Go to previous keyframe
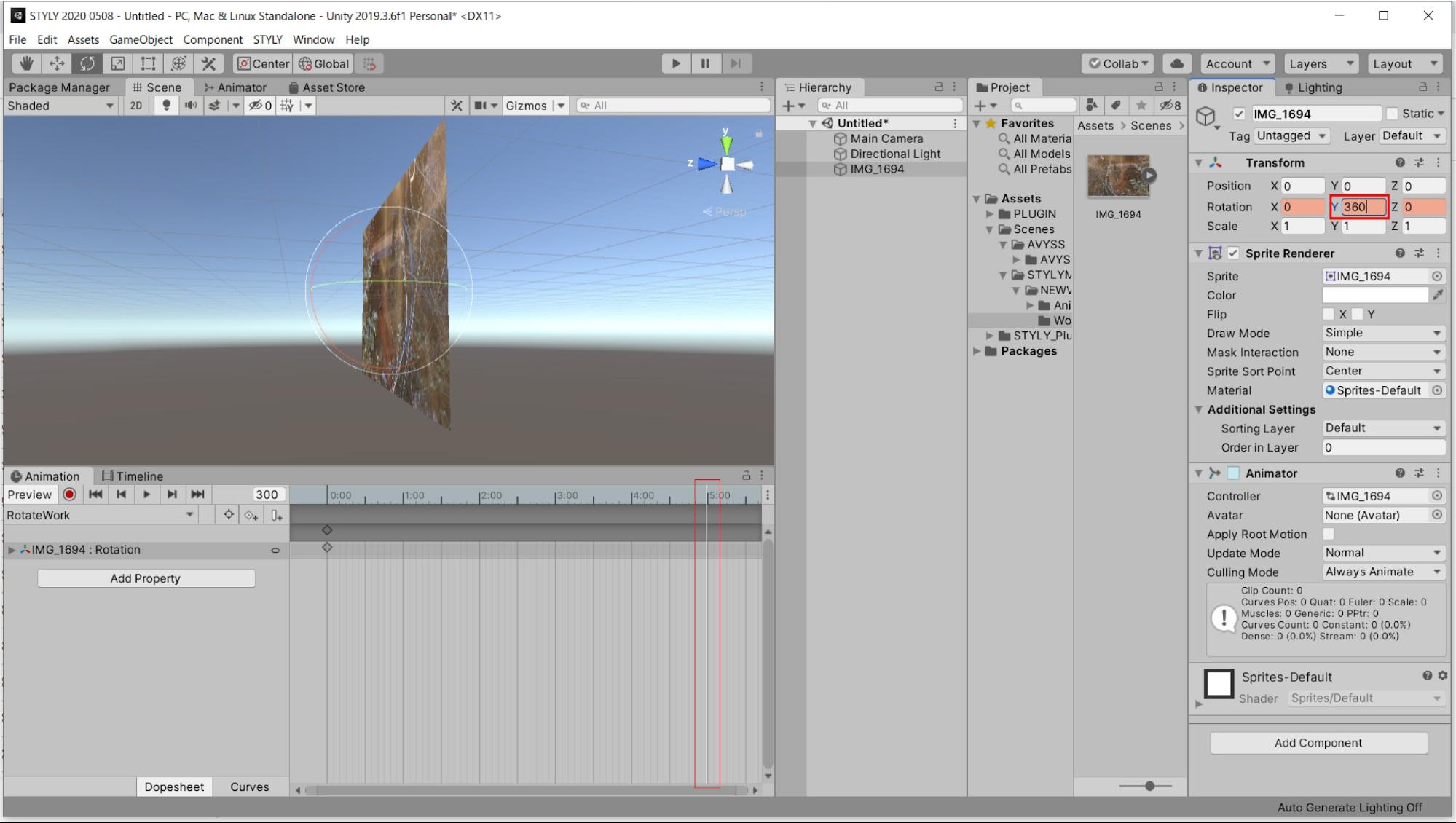1456x823 pixels. (121, 495)
